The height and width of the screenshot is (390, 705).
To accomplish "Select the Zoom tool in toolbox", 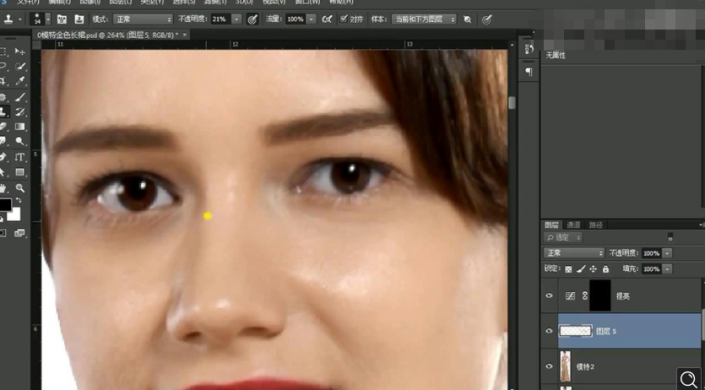I will coord(20,188).
